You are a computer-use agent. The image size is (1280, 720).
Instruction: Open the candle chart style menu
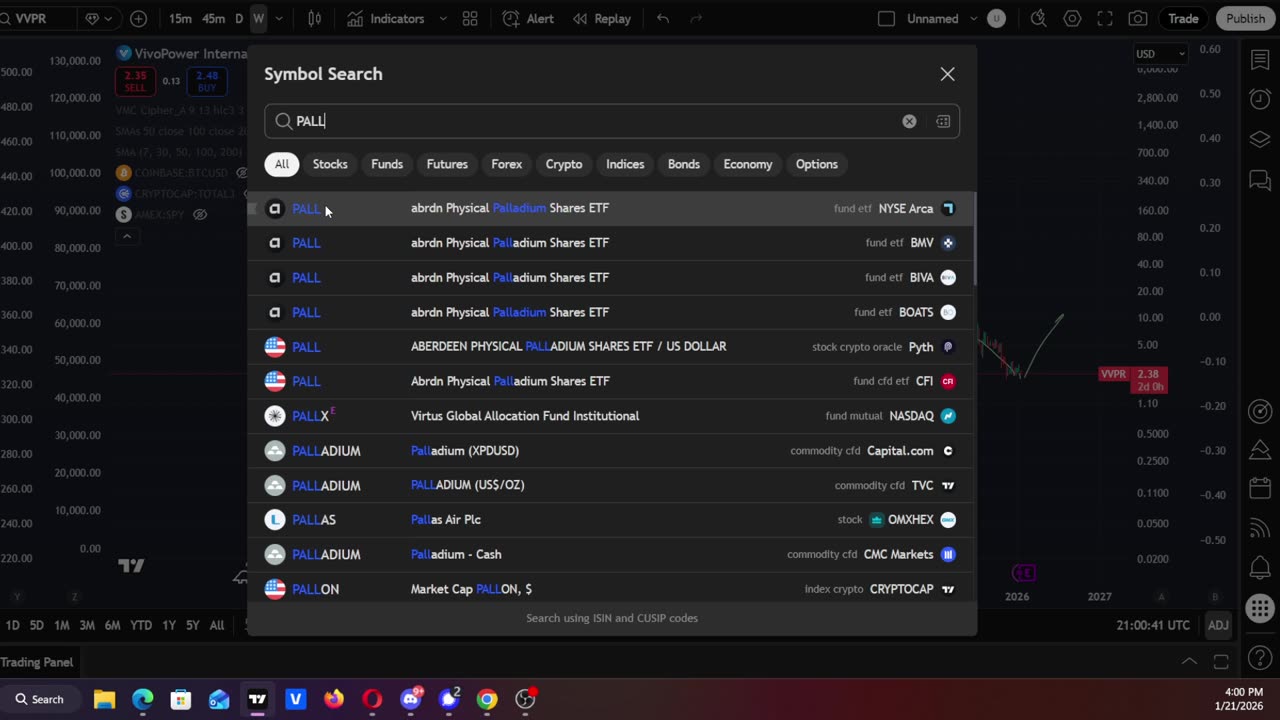pos(314,18)
